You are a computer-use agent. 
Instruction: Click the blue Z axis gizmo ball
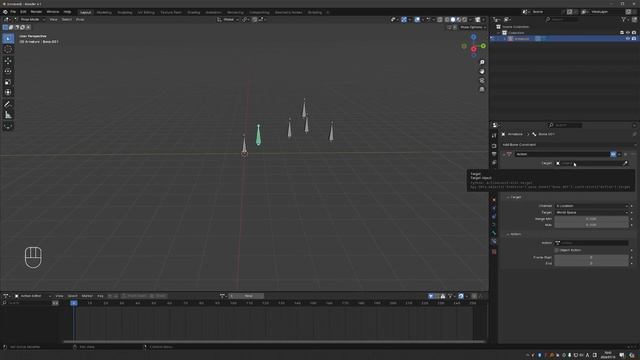point(473,37)
